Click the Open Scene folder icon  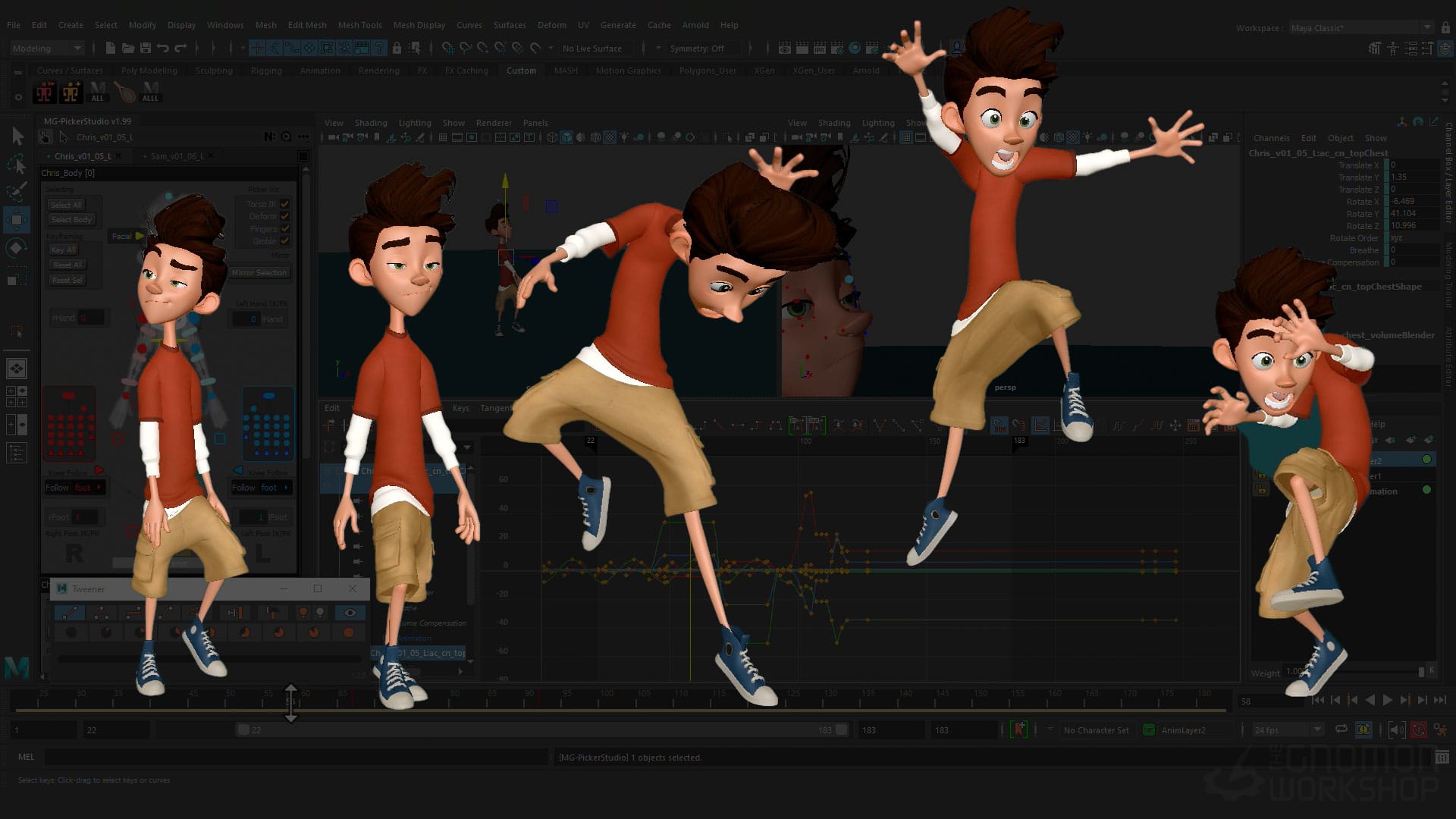pos(128,48)
